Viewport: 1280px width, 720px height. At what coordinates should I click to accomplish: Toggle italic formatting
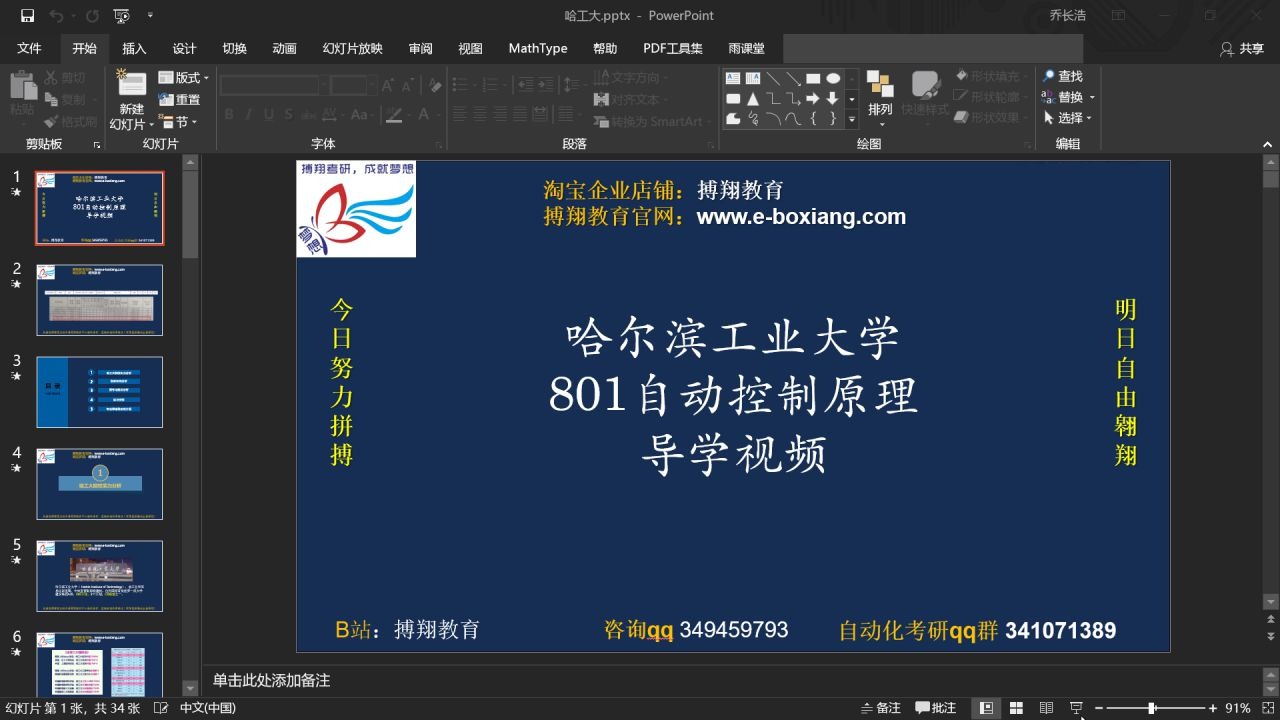click(x=249, y=114)
